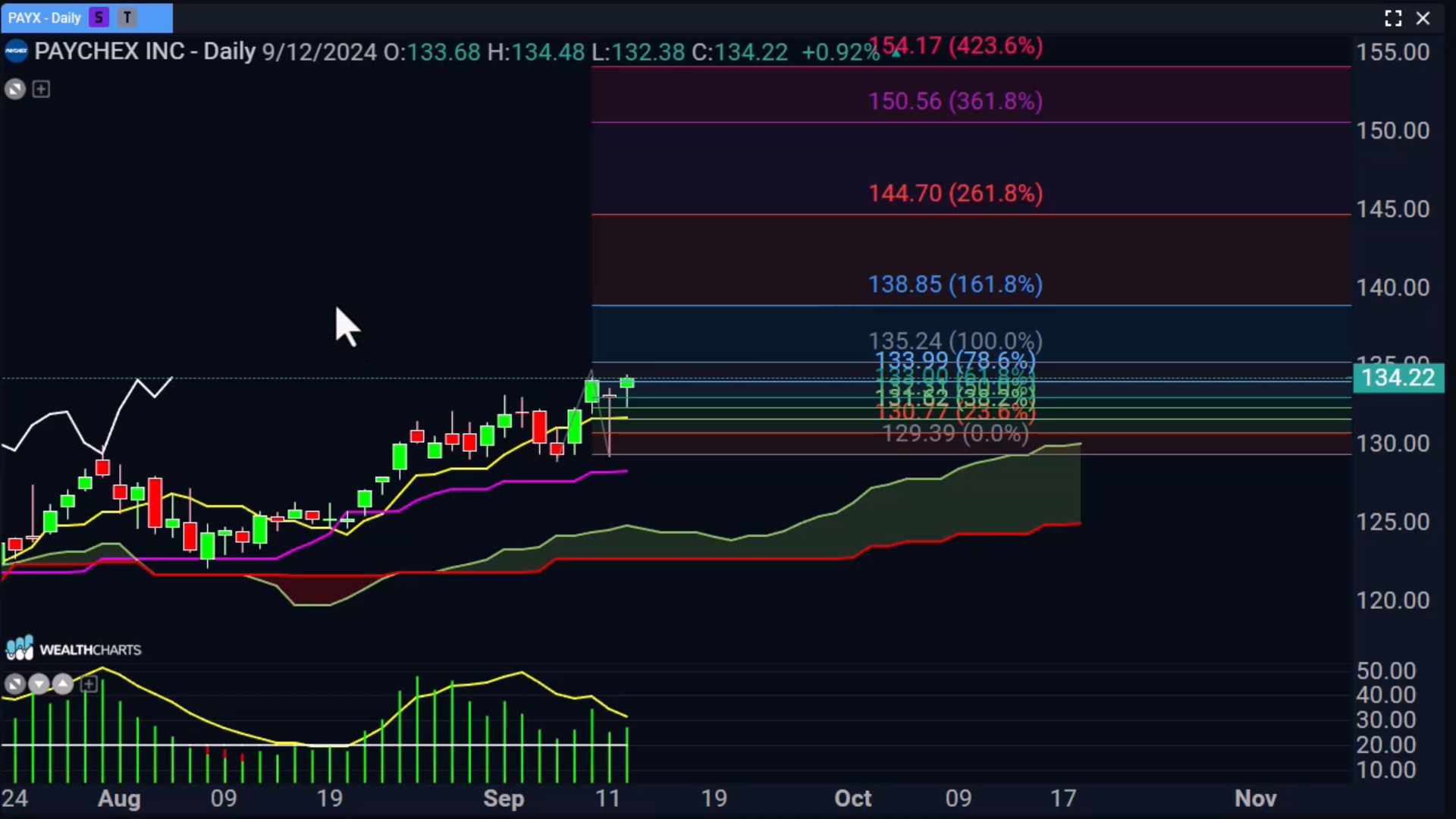Click the 120.00 price axis label

pyautogui.click(x=1393, y=601)
